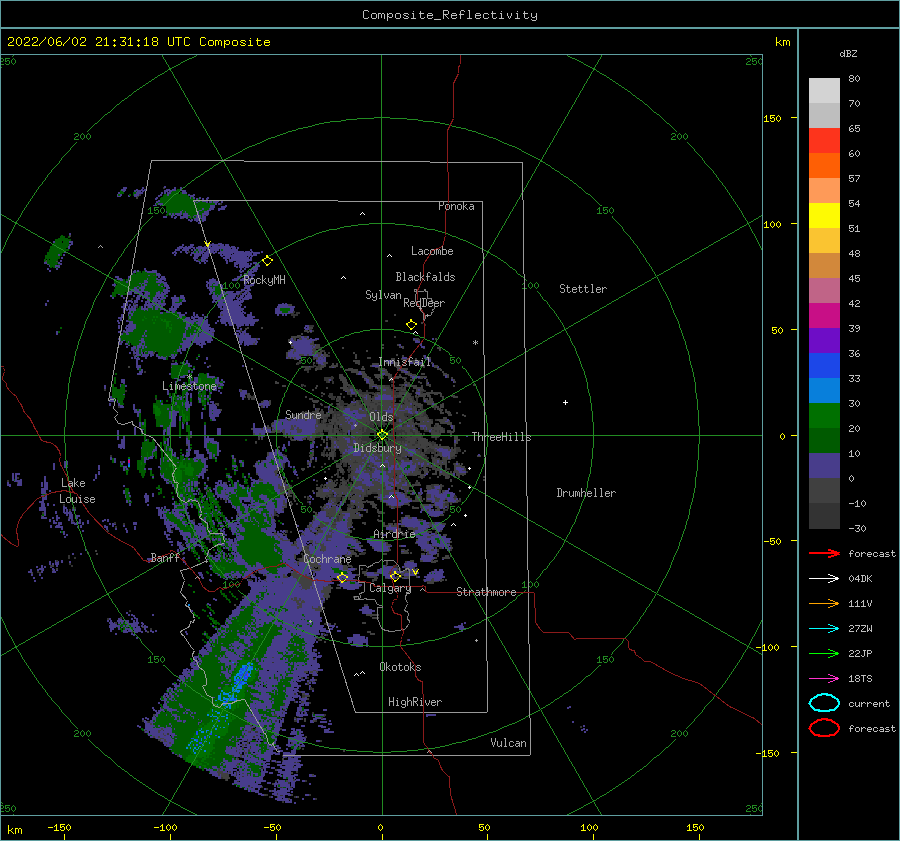
Task: Click the Okotoks city label
Action: 400,667
